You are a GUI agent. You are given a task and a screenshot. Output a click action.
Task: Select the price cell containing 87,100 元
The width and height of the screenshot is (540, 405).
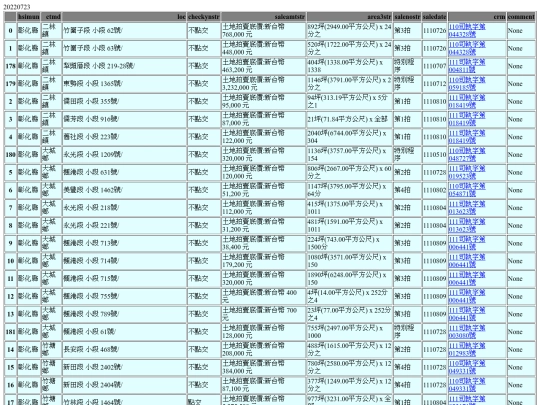(263, 385)
